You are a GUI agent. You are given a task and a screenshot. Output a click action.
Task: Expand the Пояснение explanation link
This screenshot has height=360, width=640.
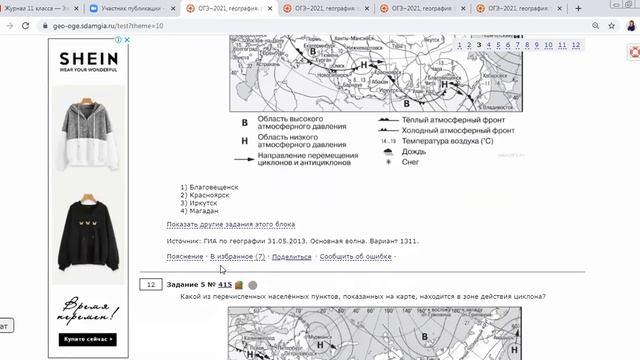pos(185,256)
